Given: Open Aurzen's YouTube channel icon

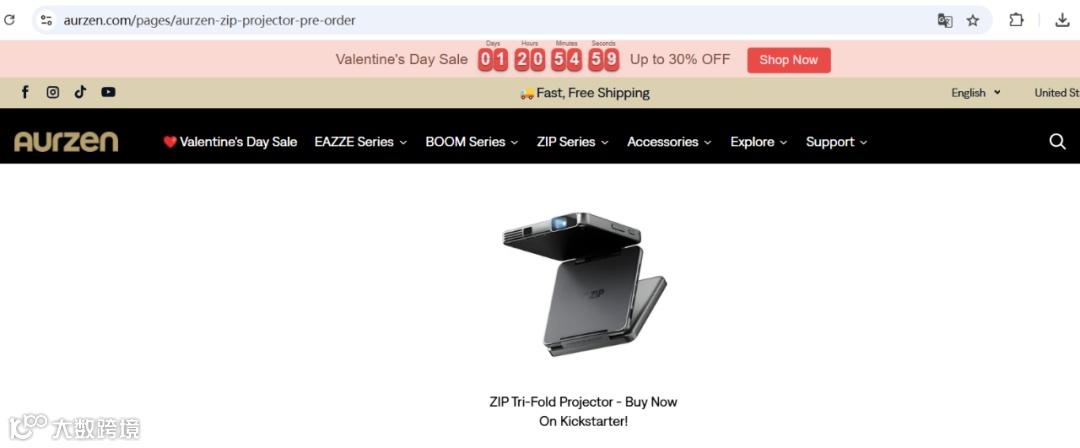Looking at the screenshot, I should [x=108, y=92].
